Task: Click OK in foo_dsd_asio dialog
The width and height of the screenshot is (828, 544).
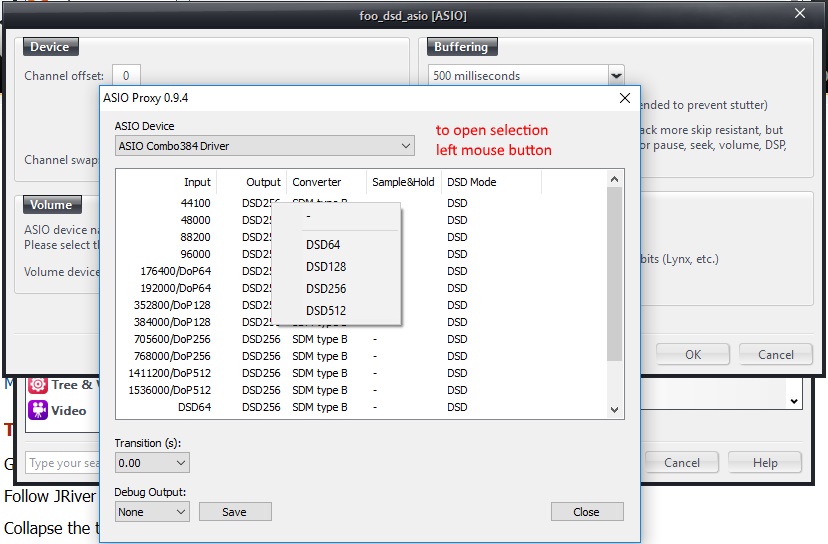Action: click(692, 354)
